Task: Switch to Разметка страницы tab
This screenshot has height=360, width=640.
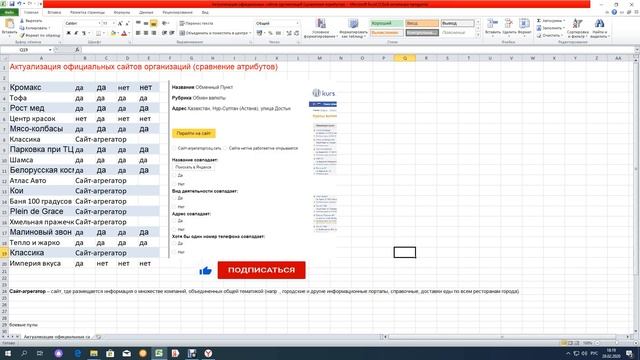Action: click(87, 13)
